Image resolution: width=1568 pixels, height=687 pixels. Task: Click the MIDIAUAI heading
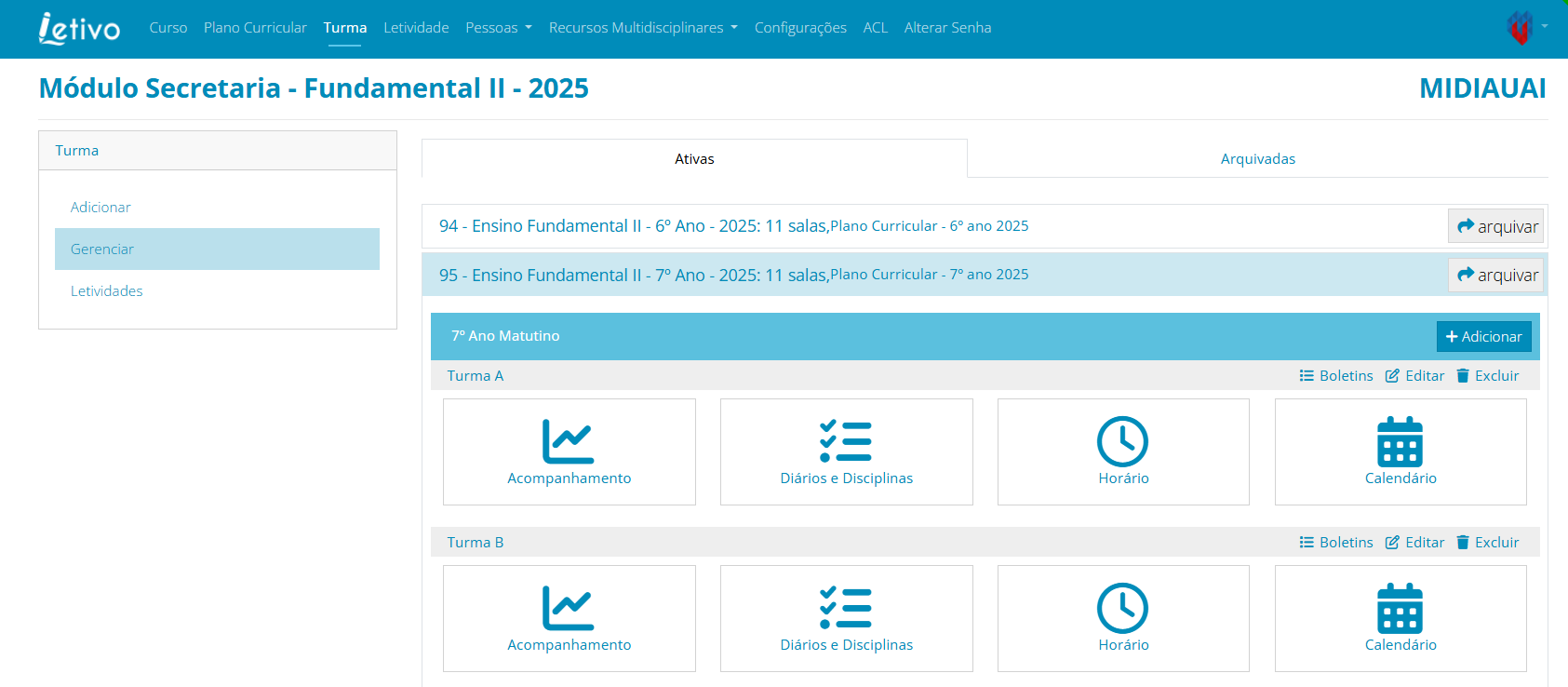pyautogui.click(x=1482, y=88)
